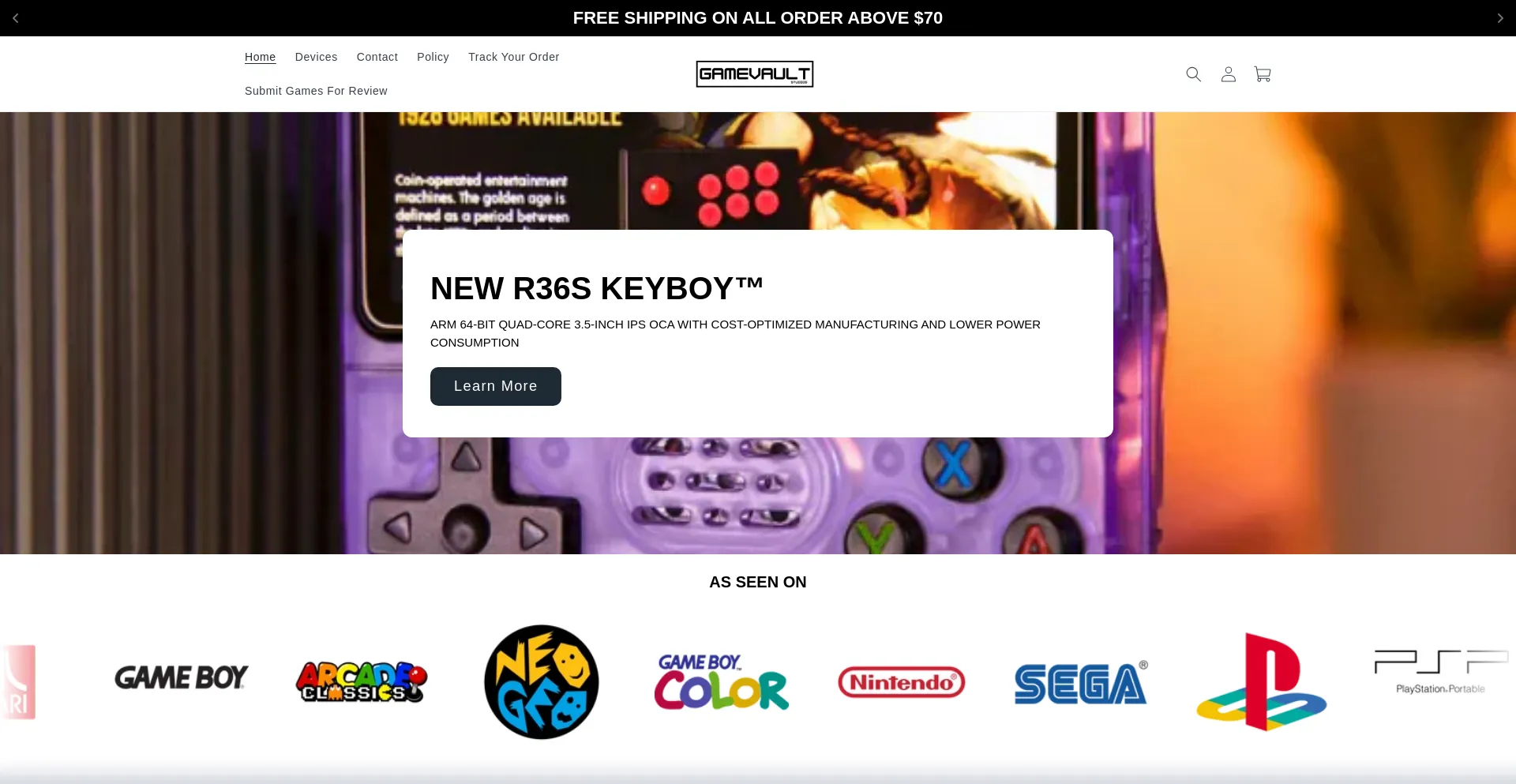Click the Neo Geo logo

point(542,682)
